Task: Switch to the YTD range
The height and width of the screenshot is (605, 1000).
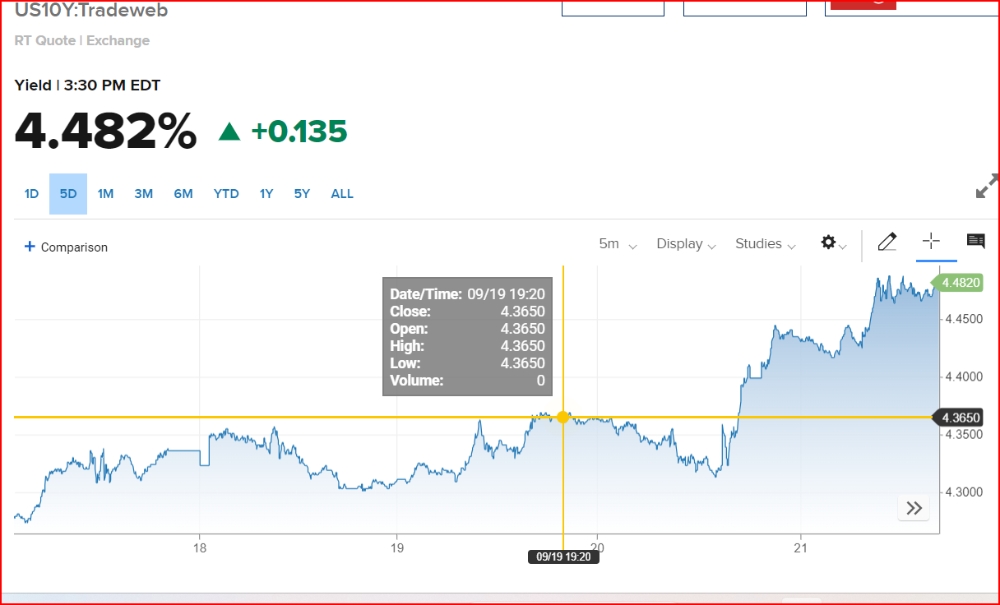Action: (226, 194)
